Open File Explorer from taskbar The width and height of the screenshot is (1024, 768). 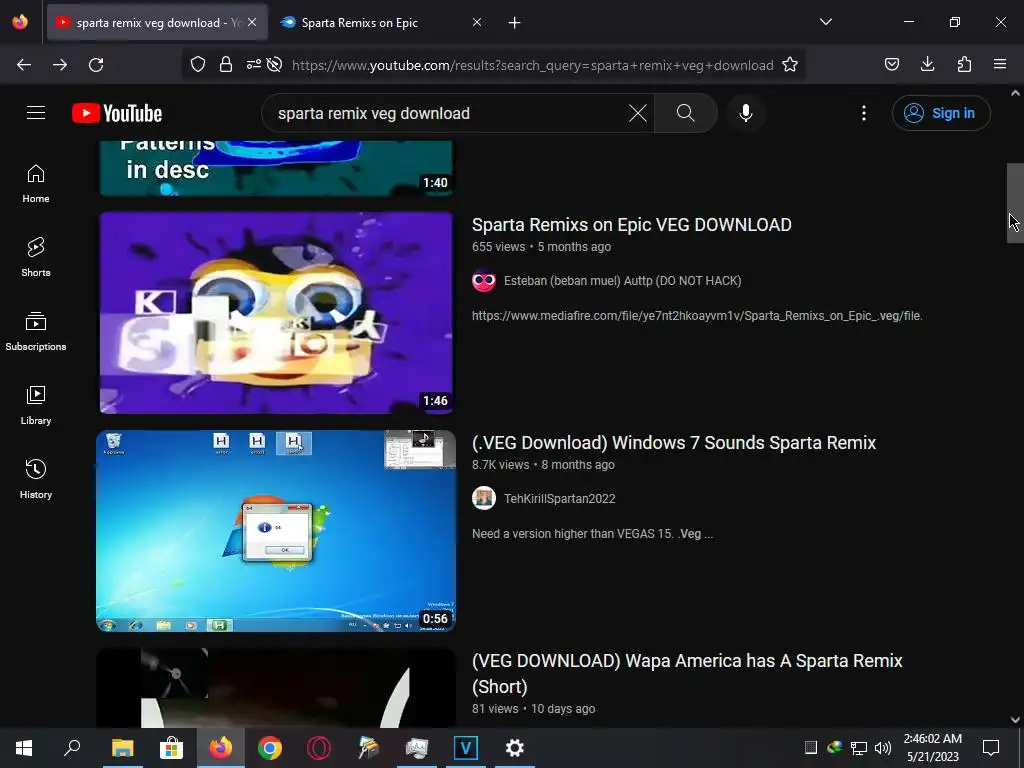[122, 748]
